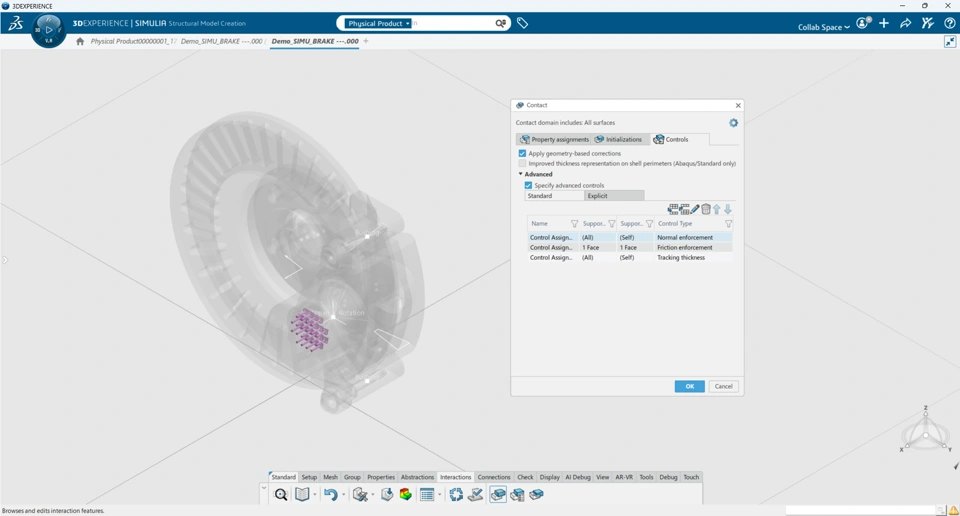Click the second insert-row table icon
The width and height of the screenshot is (960, 516).
684,209
